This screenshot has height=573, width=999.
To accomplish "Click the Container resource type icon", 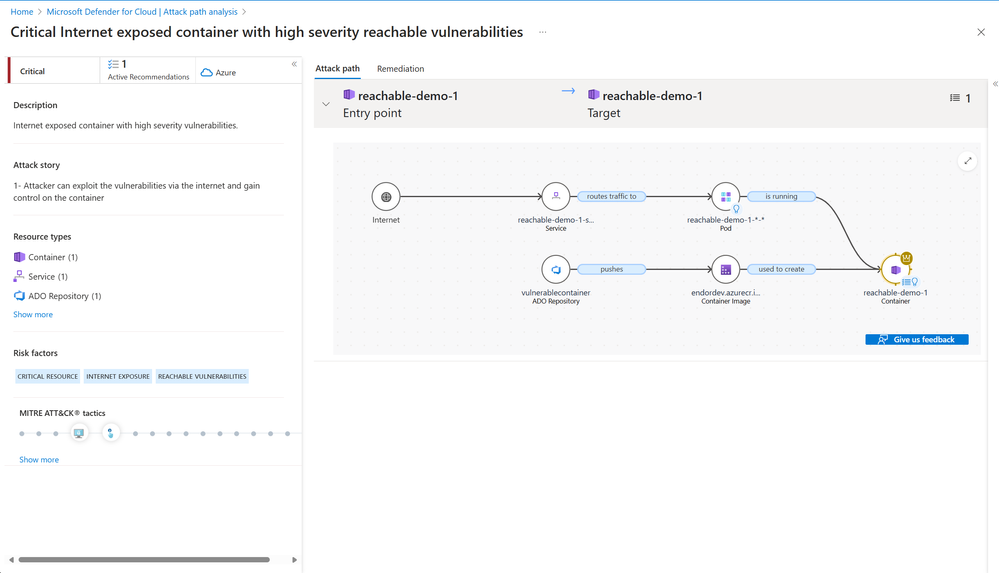I will click(19, 257).
